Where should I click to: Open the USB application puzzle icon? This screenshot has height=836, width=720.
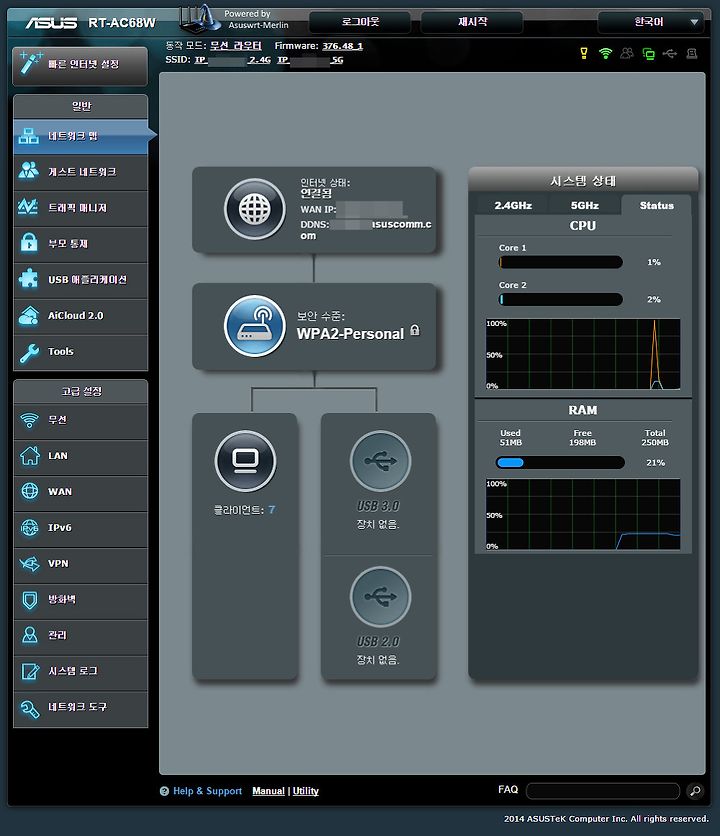29,279
